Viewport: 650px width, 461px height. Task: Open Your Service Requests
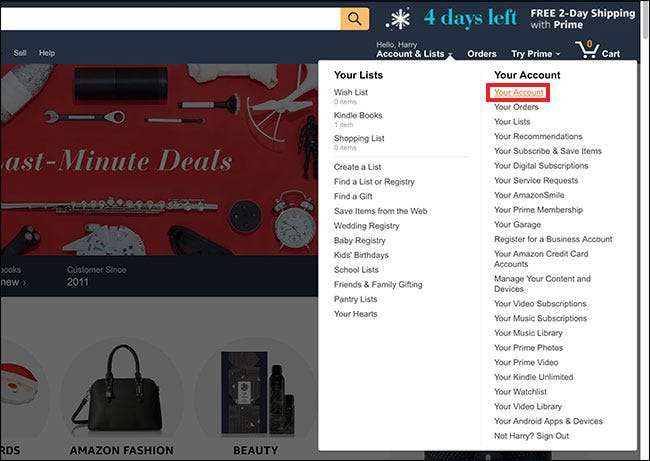536,180
